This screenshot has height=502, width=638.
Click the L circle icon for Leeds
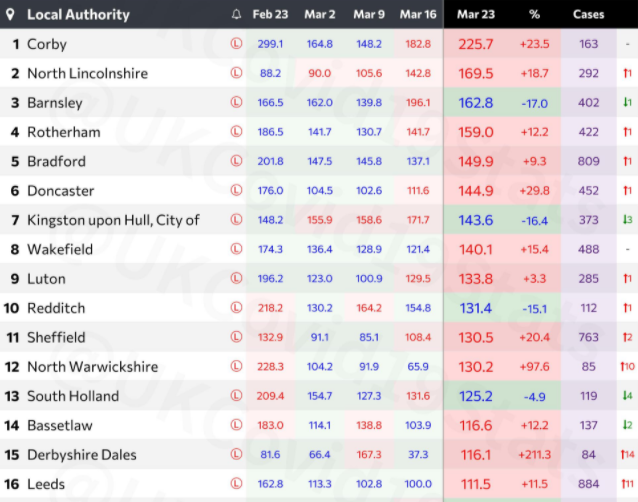[x=236, y=484]
